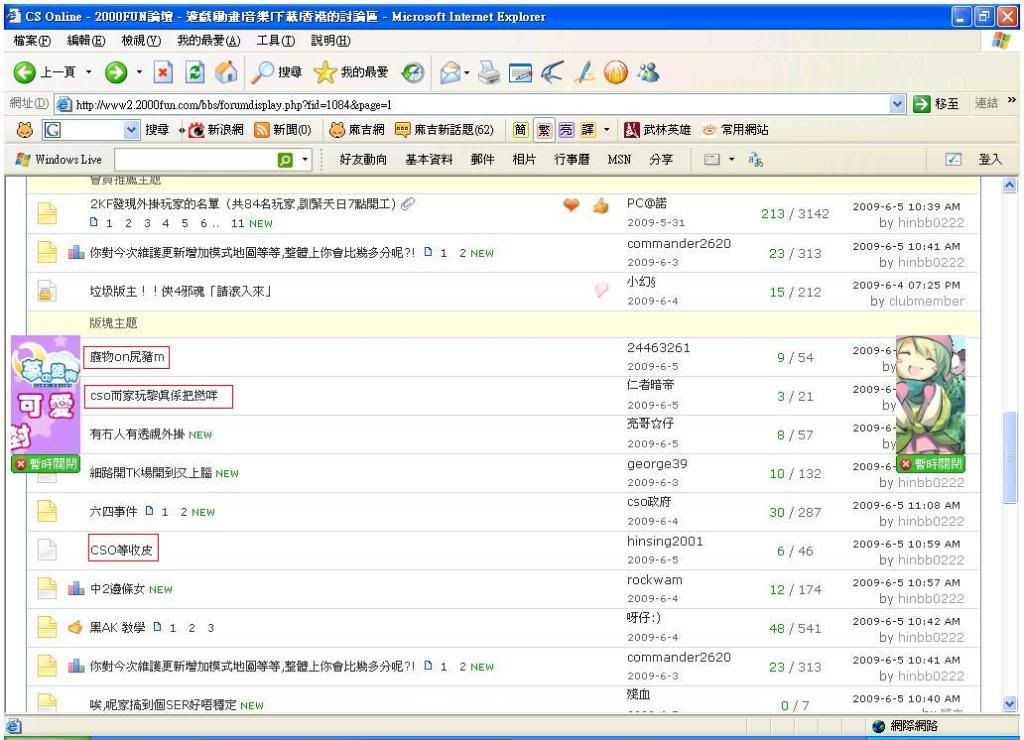Screen dimensions: 1024x740
Task: Toggle the 繁 traditional Chinese button
Action: click(x=544, y=130)
